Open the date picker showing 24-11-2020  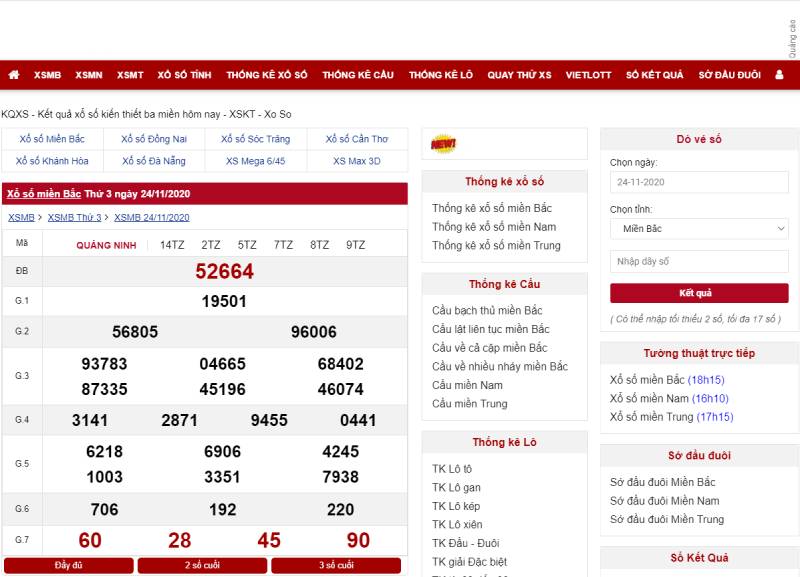tap(699, 183)
